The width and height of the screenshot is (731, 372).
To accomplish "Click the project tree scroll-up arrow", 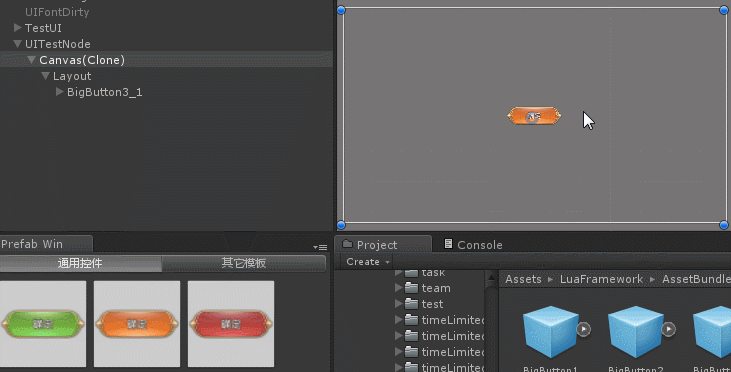I will point(490,278).
